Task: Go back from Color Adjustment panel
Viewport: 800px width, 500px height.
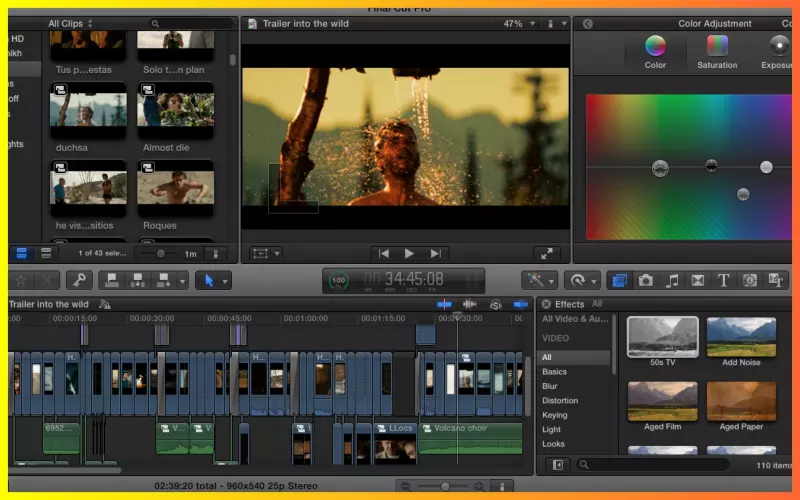Action: pyautogui.click(x=588, y=23)
